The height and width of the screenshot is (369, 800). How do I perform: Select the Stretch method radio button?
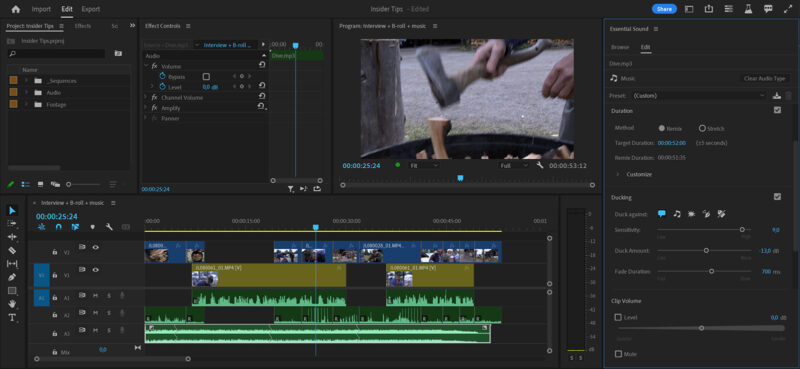[x=702, y=128]
